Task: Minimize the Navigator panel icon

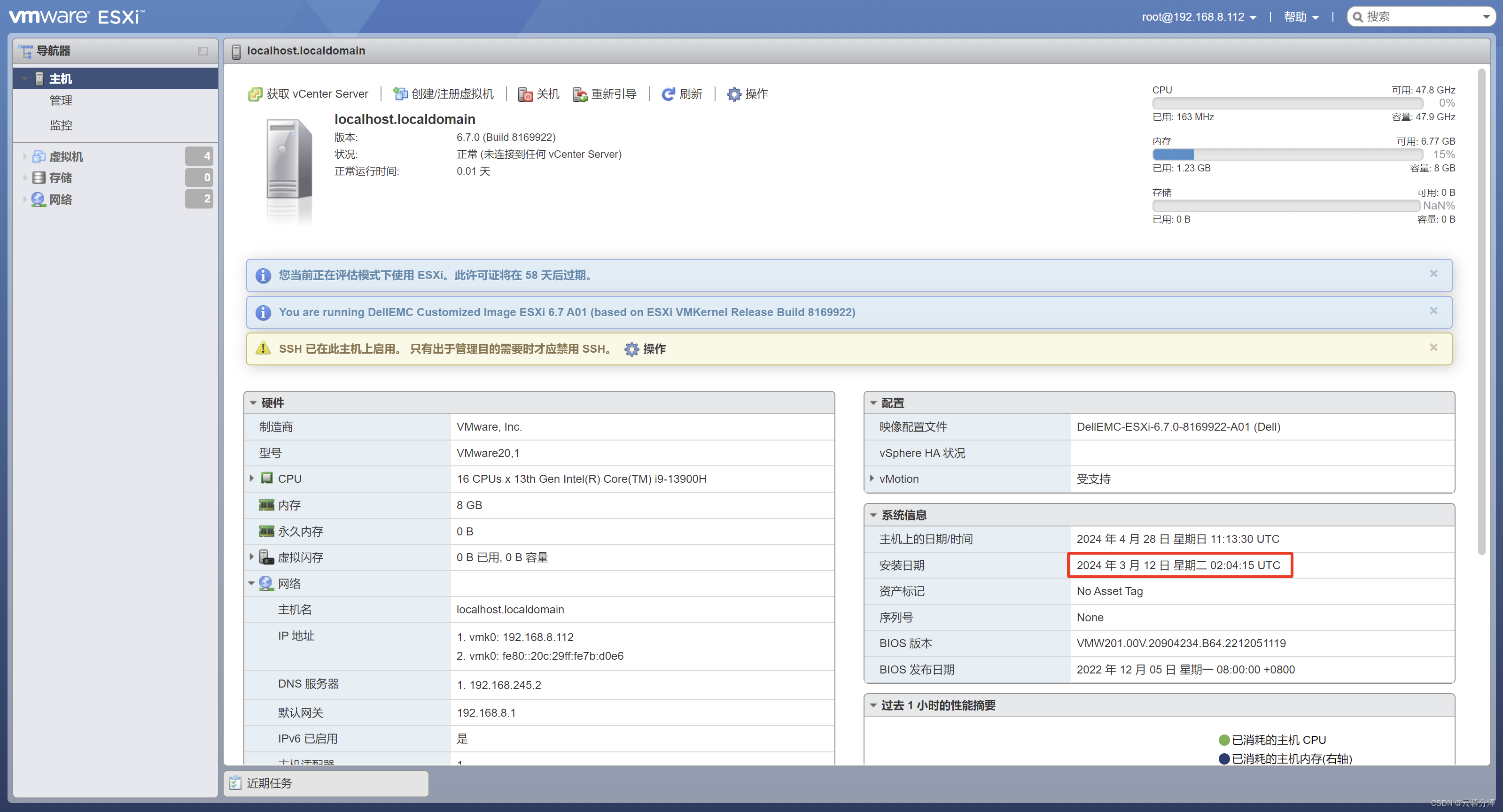Action: click(x=202, y=51)
